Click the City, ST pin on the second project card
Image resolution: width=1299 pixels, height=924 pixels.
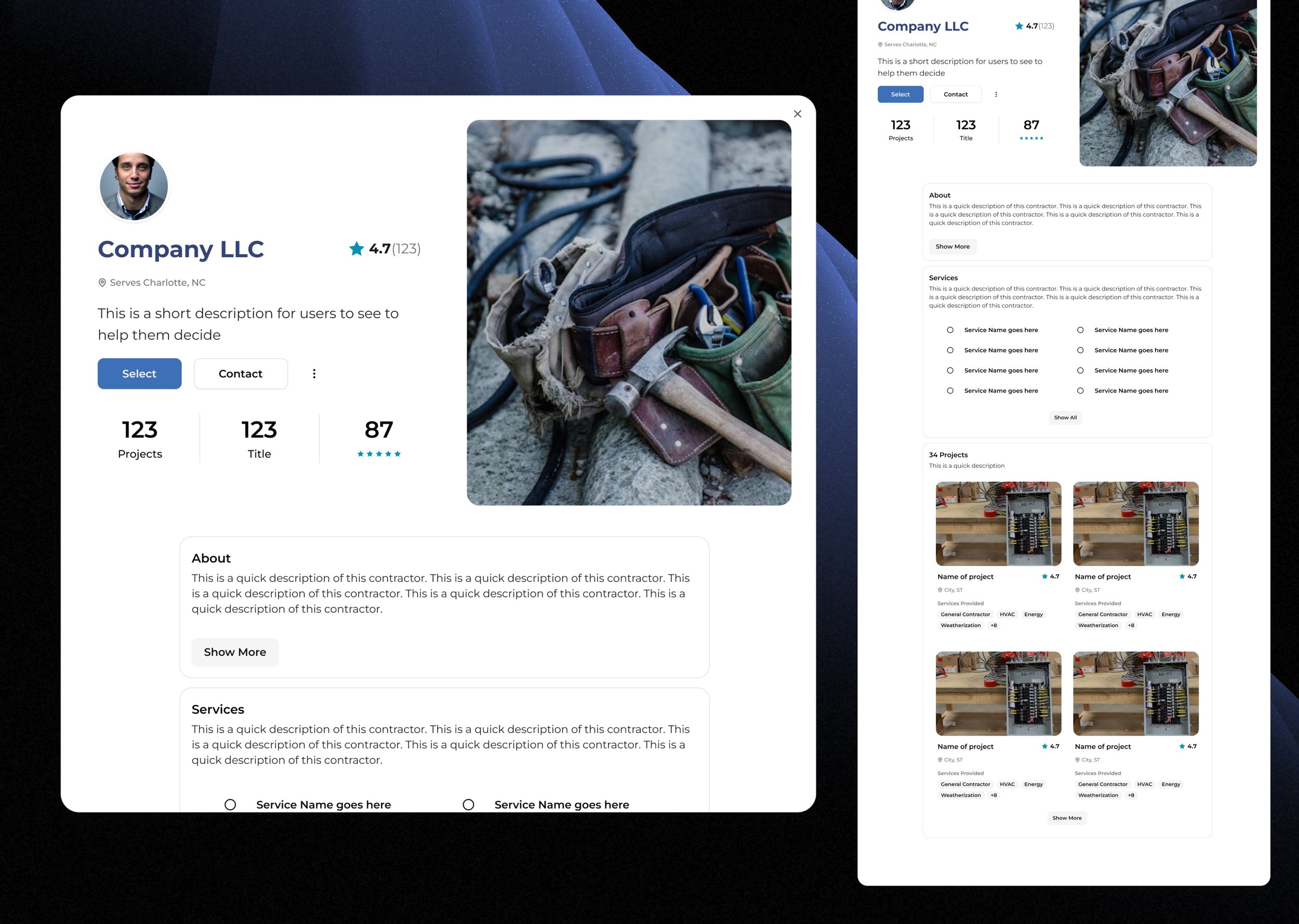pos(1077,590)
